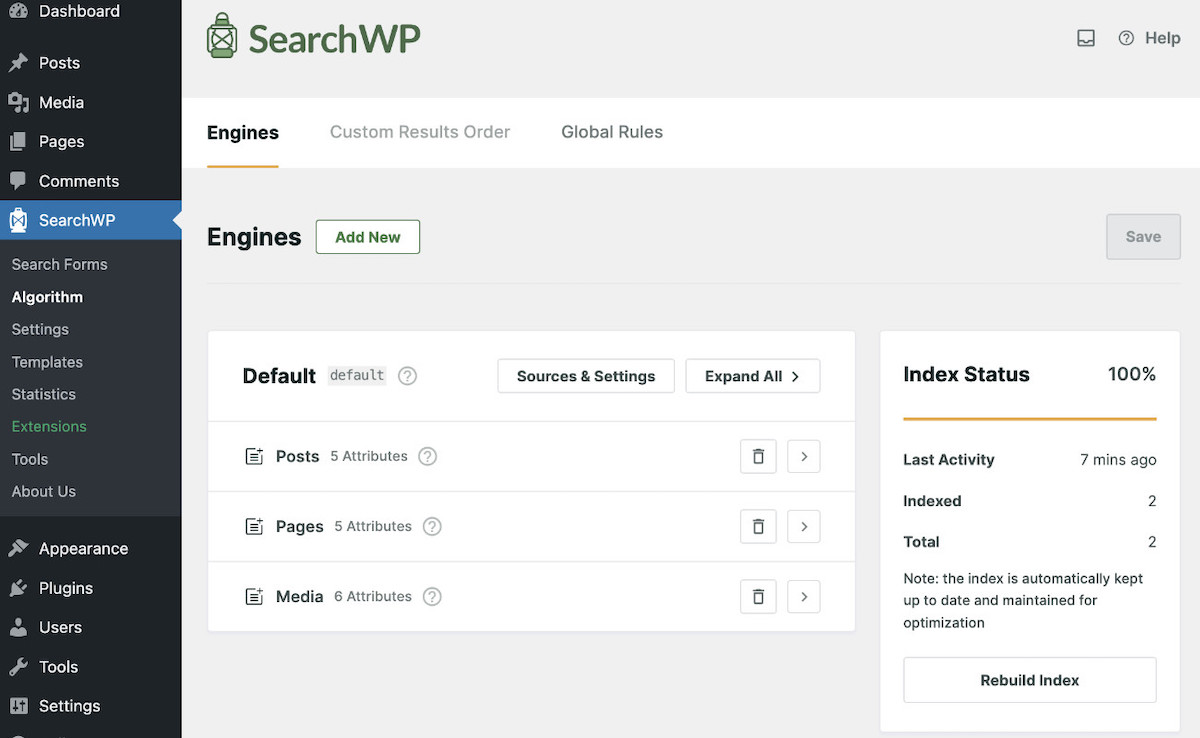
Task: Click the SearchWP lantern logo
Action: click(221, 37)
